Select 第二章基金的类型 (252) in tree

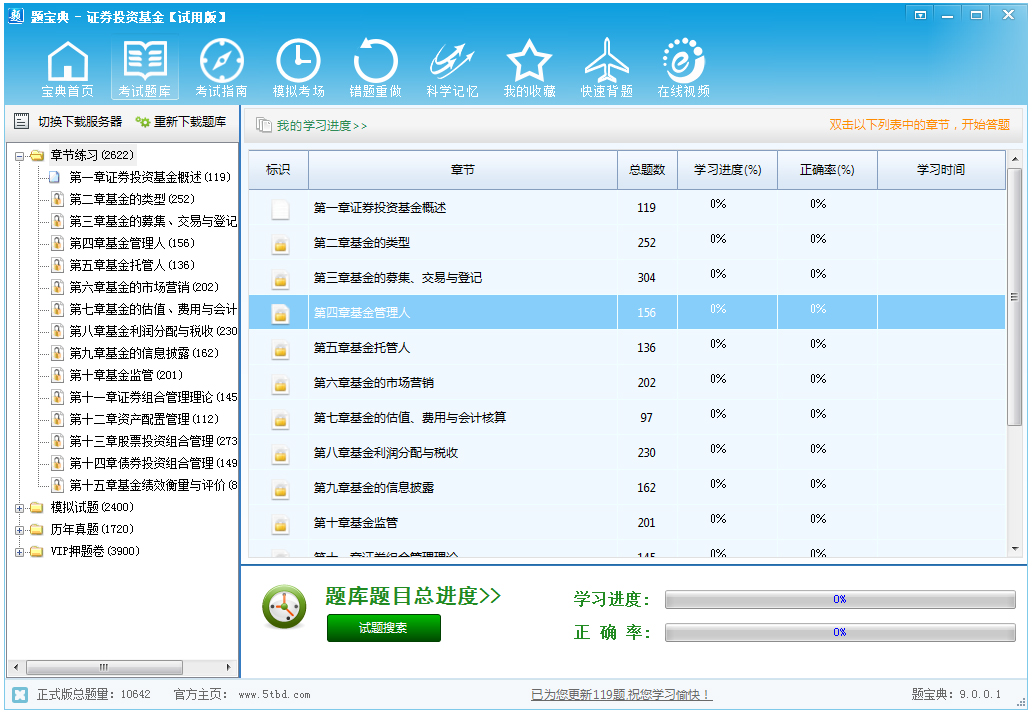click(132, 199)
